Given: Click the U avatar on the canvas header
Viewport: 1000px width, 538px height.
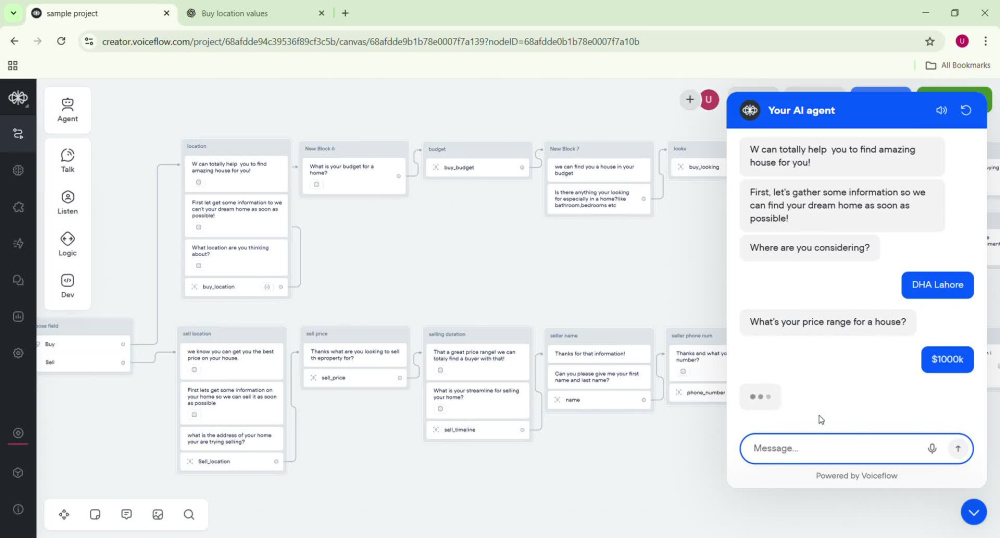Looking at the screenshot, I should [x=709, y=99].
